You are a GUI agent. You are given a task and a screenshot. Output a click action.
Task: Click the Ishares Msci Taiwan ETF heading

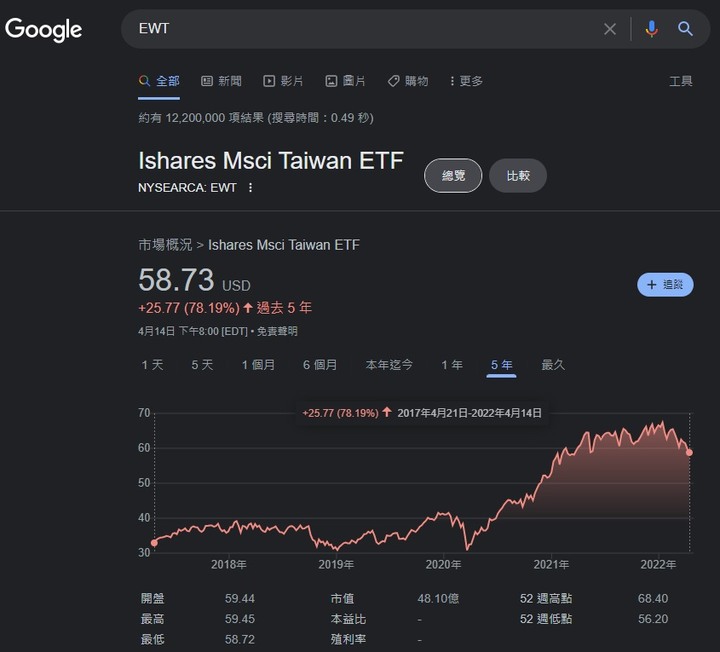click(271, 161)
